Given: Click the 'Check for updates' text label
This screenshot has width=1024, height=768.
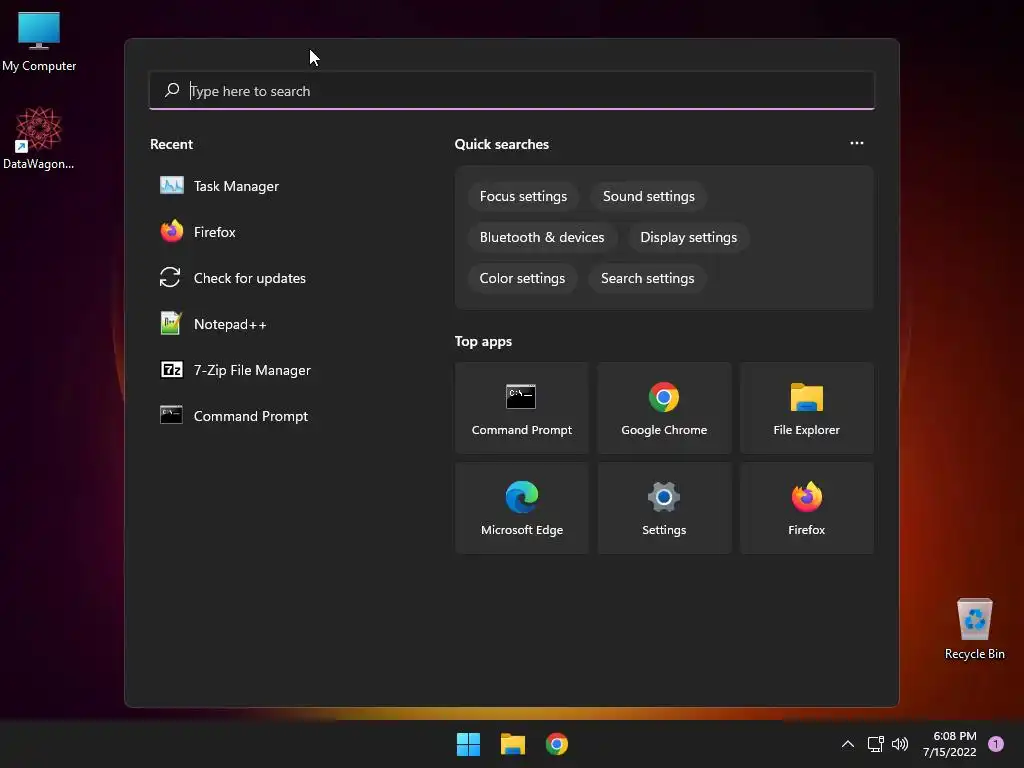Looking at the screenshot, I should pyautogui.click(x=249, y=278).
